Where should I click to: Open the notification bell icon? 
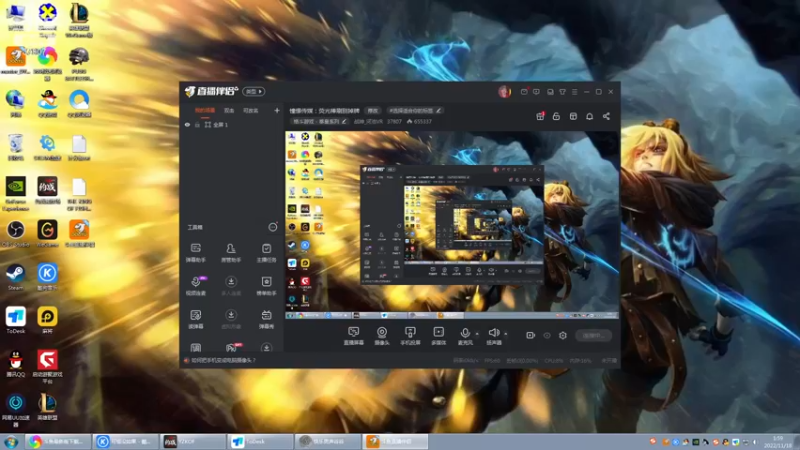pos(589,116)
